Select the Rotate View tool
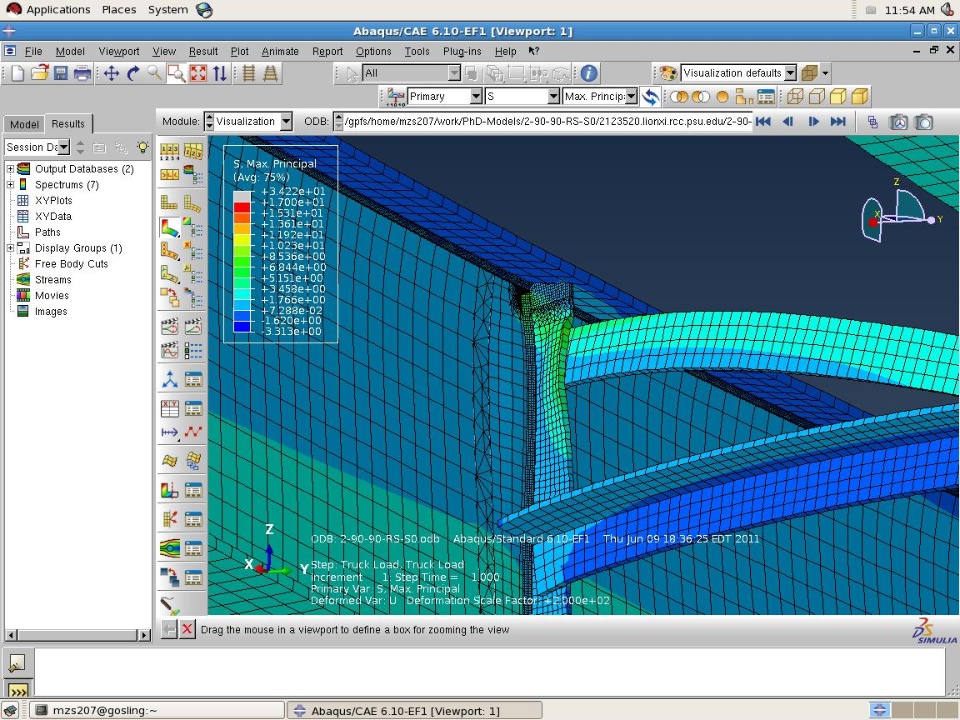 (x=132, y=73)
